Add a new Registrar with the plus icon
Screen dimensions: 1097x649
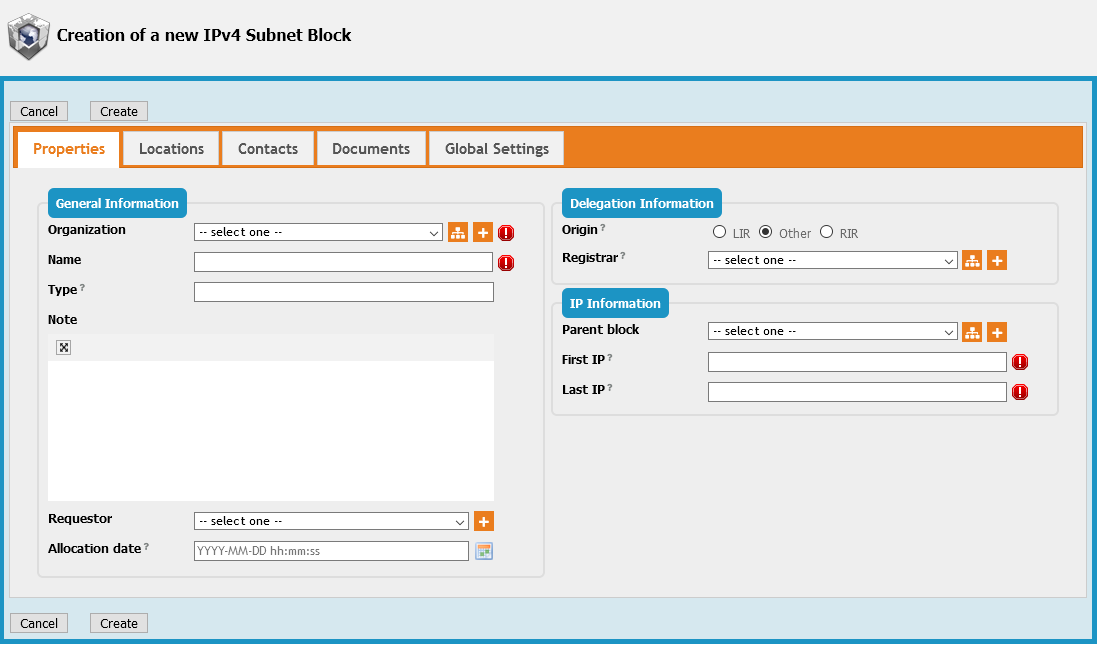click(997, 260)
